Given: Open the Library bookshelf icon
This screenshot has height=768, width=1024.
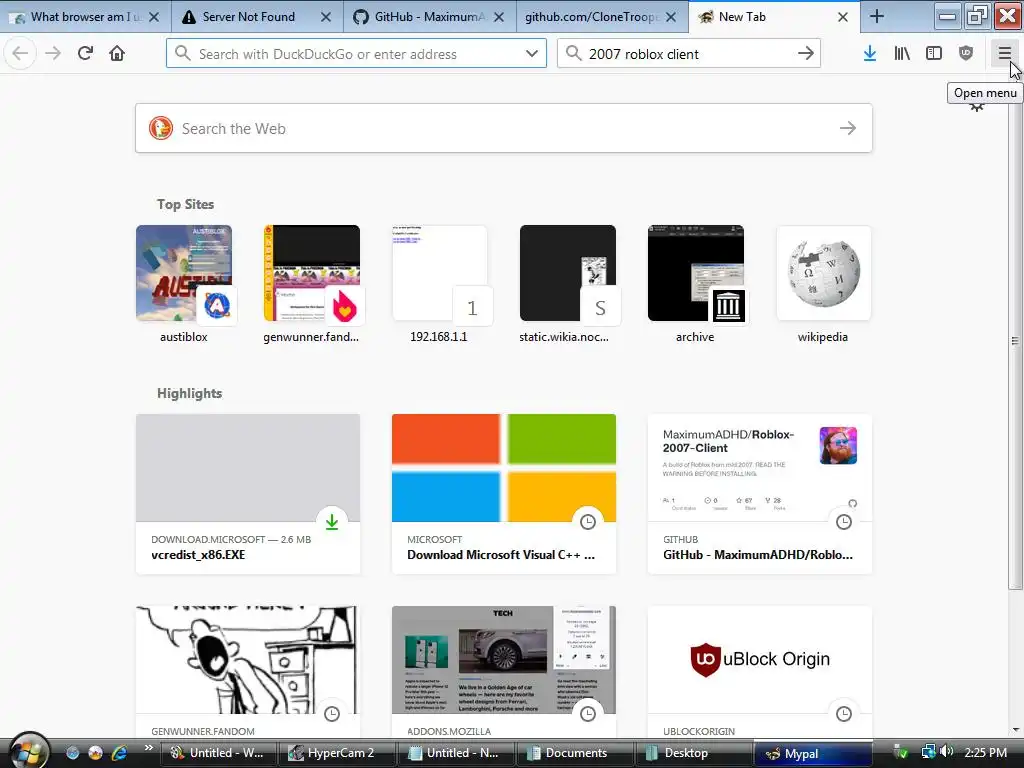Looking at the screenshot, I should click(902, 54).
